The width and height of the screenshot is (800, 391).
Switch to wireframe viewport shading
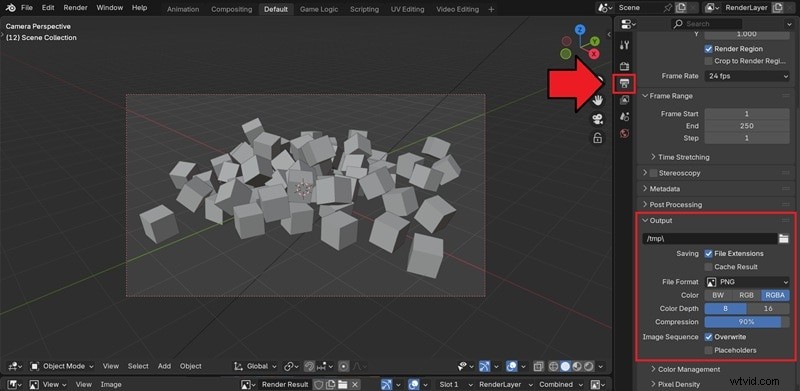coord(554,366)
